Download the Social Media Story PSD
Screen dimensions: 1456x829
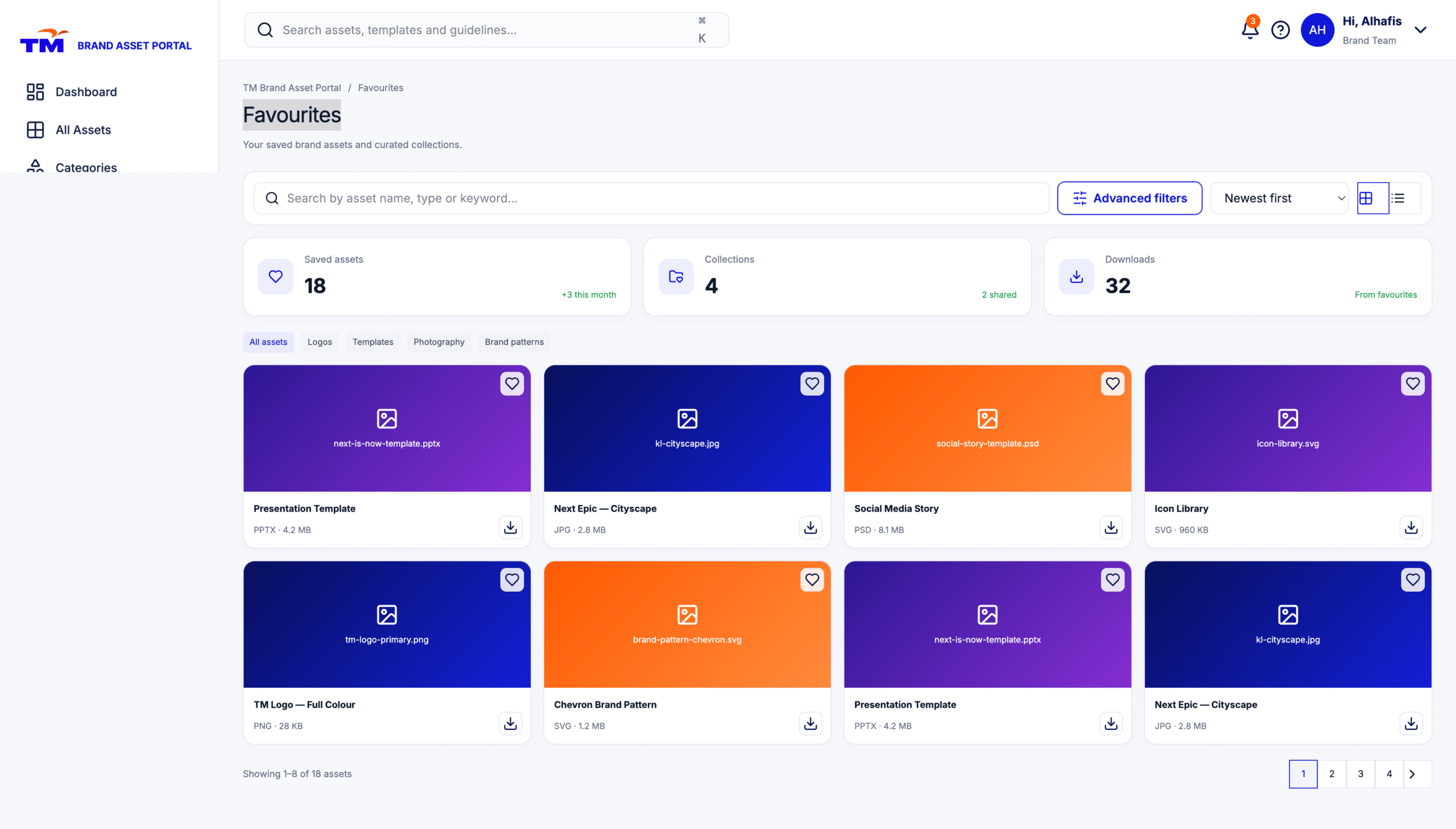point(1111,527)
